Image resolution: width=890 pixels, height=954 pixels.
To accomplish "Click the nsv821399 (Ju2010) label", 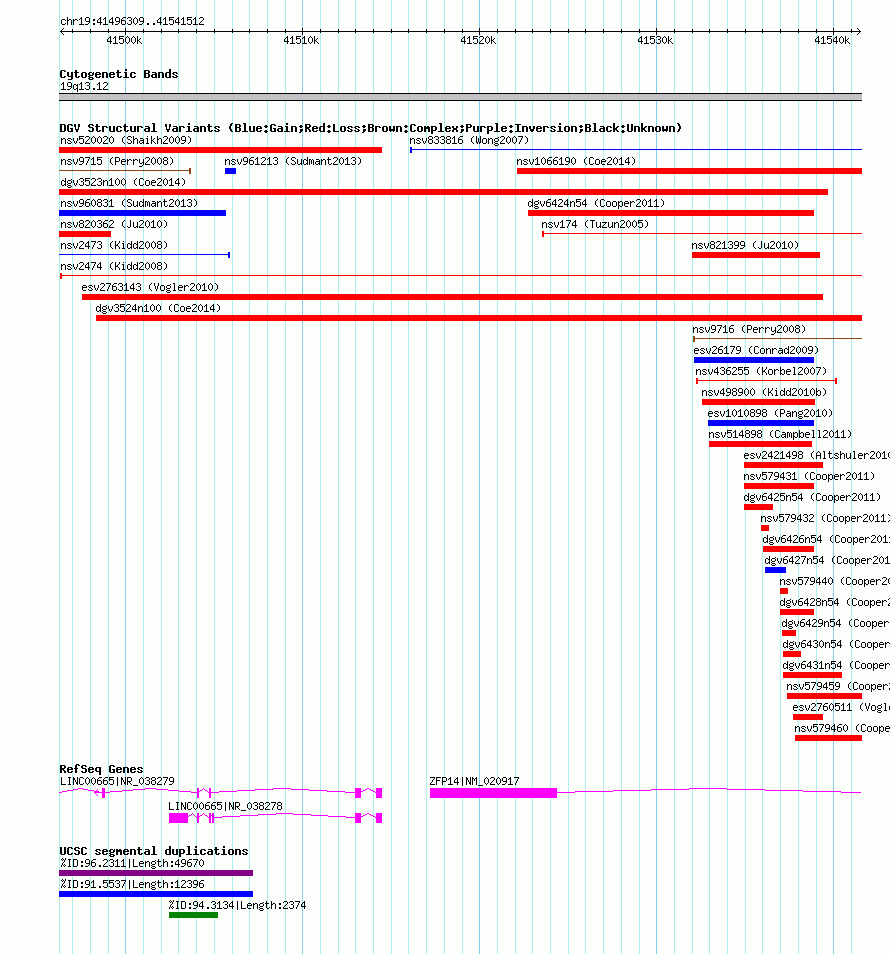I will click(x=745, y=245).
